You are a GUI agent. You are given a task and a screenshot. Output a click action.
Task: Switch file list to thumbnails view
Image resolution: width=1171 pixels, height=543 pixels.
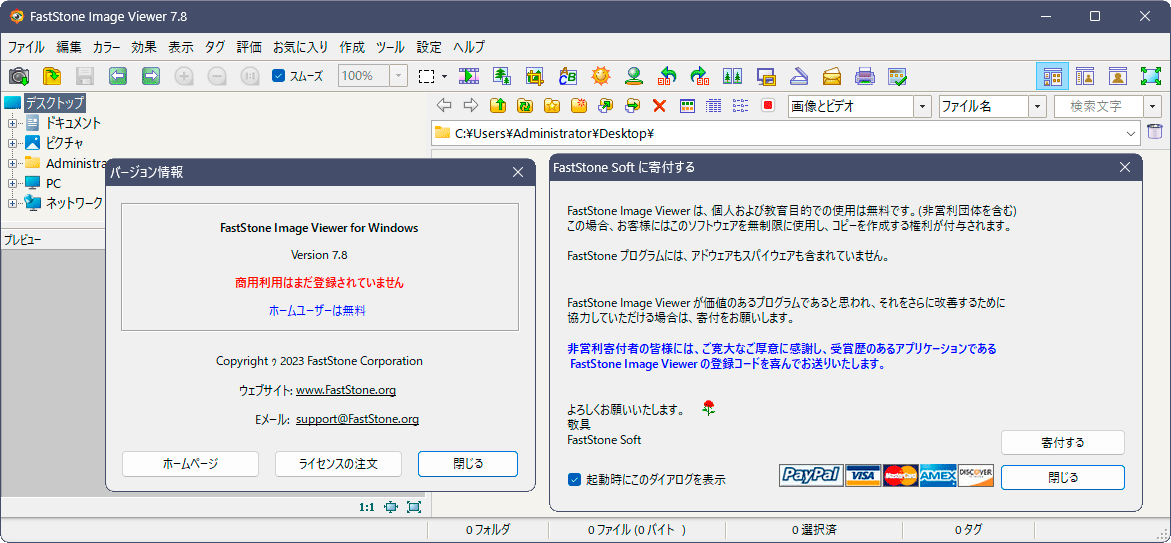[686, 106]
